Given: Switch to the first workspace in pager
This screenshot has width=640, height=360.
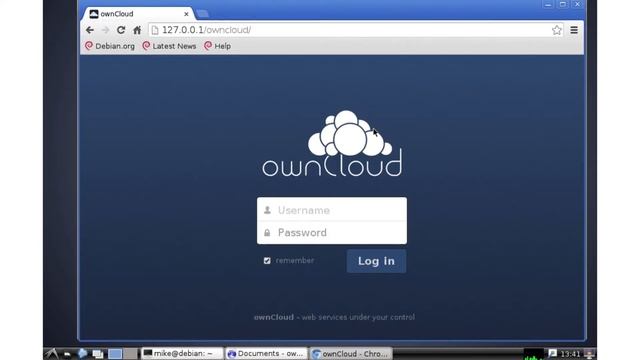Looking at the screenshot, I should click(x=115, y=354).
